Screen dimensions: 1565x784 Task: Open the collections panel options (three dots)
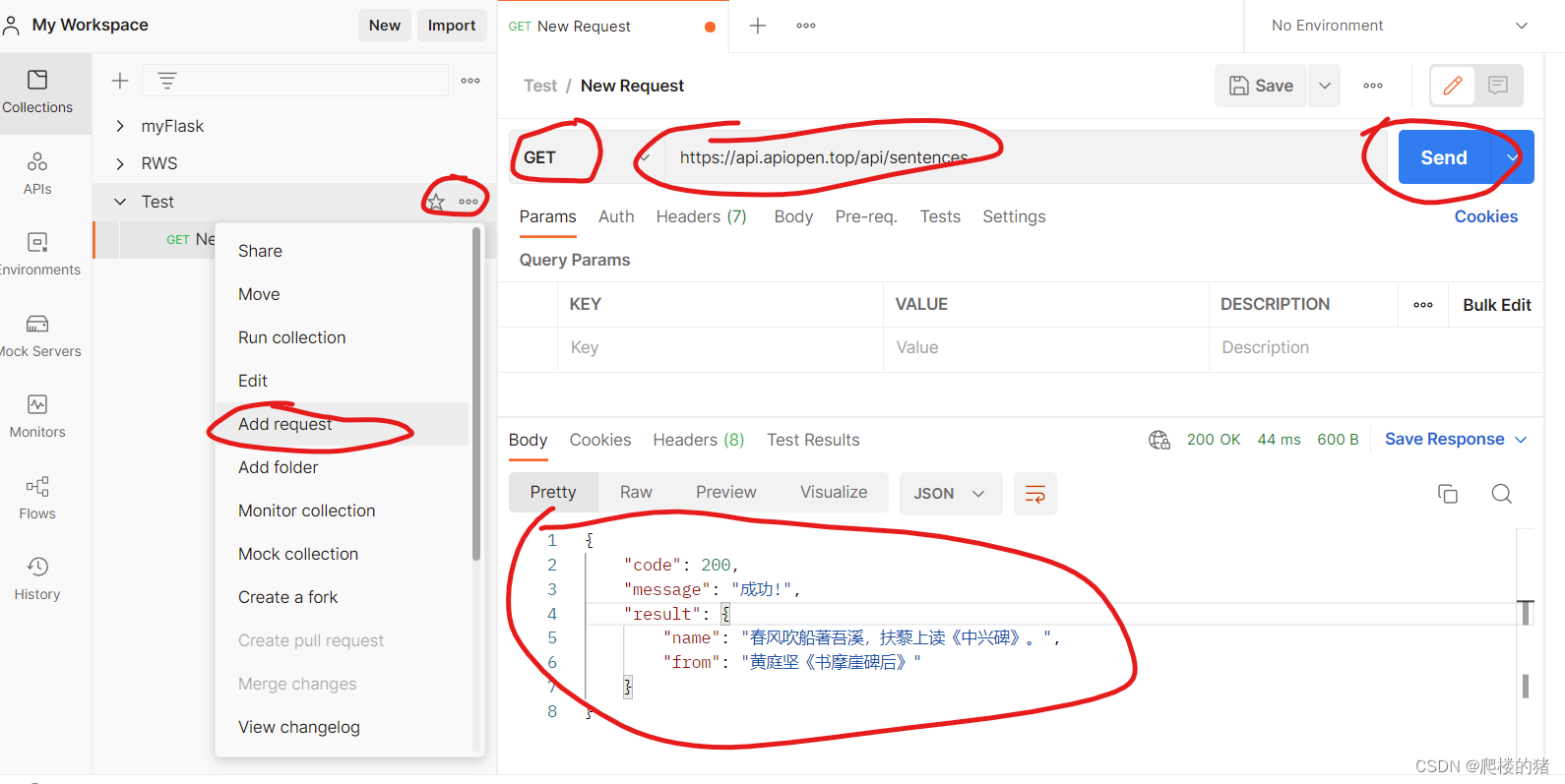click(470, 81)
